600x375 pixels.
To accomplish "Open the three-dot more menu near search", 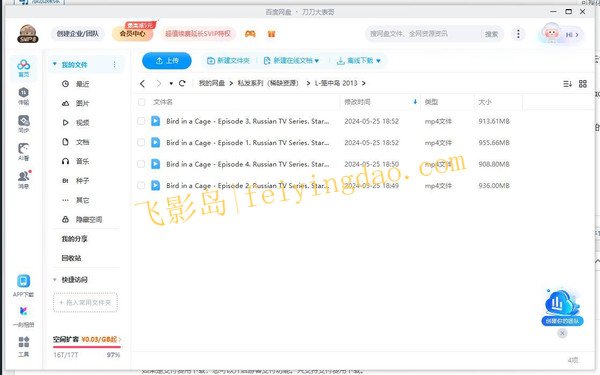I will tap(518, 34).
